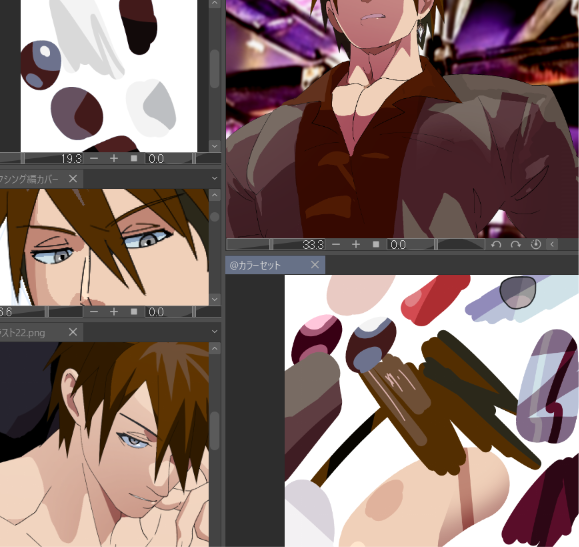Close the @カラーセット tab
Image resolution: width=579 pixels, height=547 pixels.
[x=315, y=265]
